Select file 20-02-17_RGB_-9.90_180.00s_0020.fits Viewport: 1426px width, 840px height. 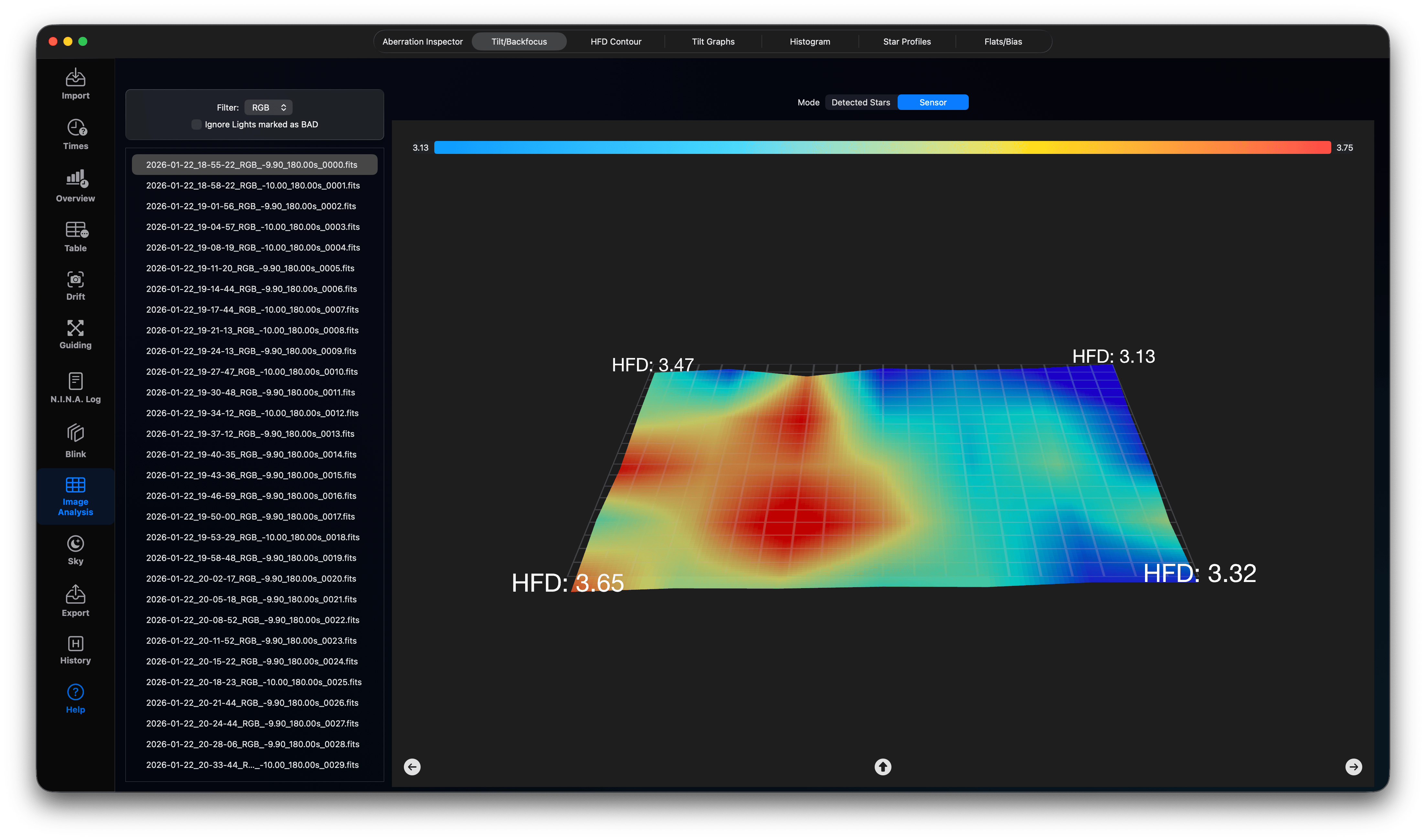click(x=254, y=579)
